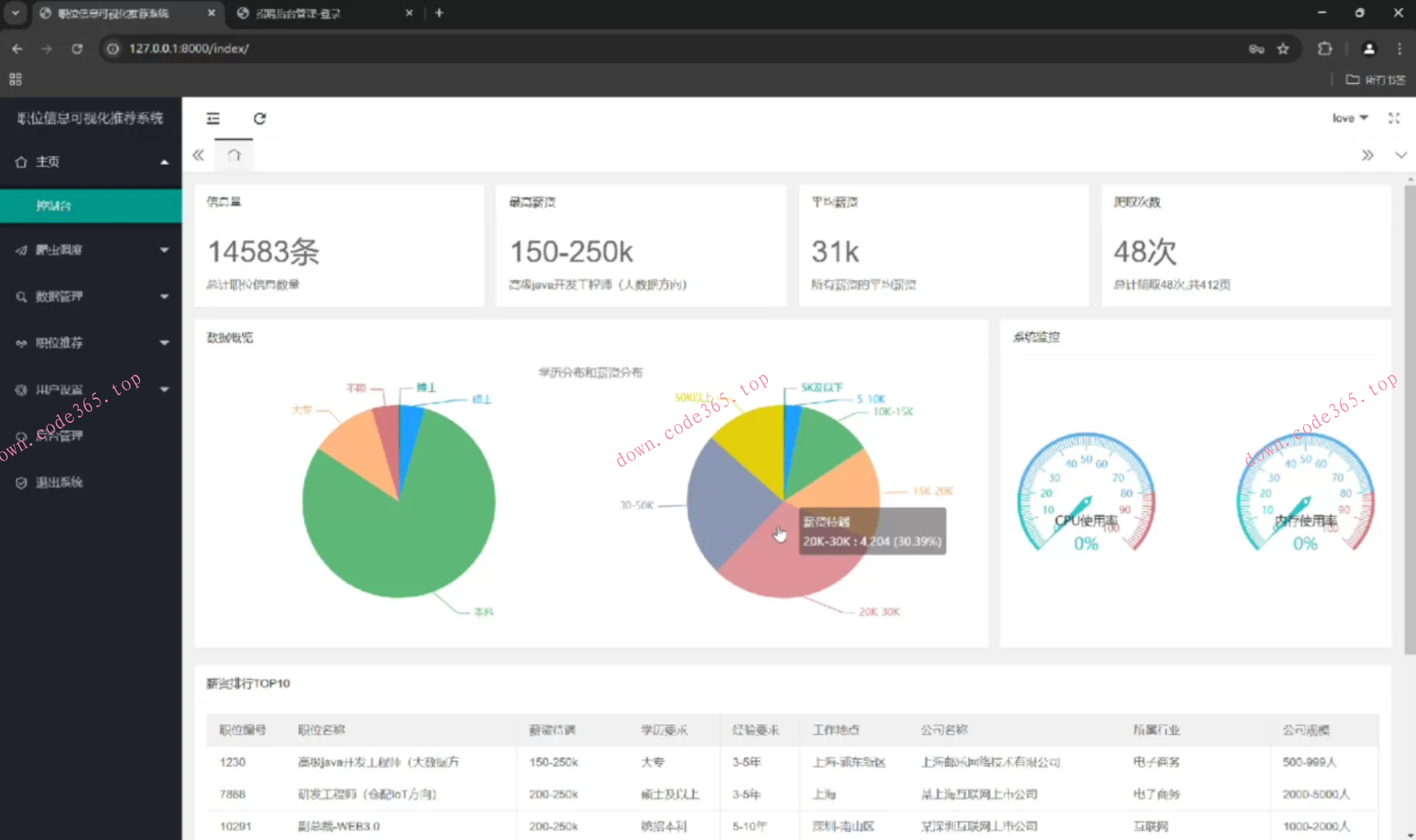Click the browser reload button
Screen dimensions: 1416x840
[77, 49]
